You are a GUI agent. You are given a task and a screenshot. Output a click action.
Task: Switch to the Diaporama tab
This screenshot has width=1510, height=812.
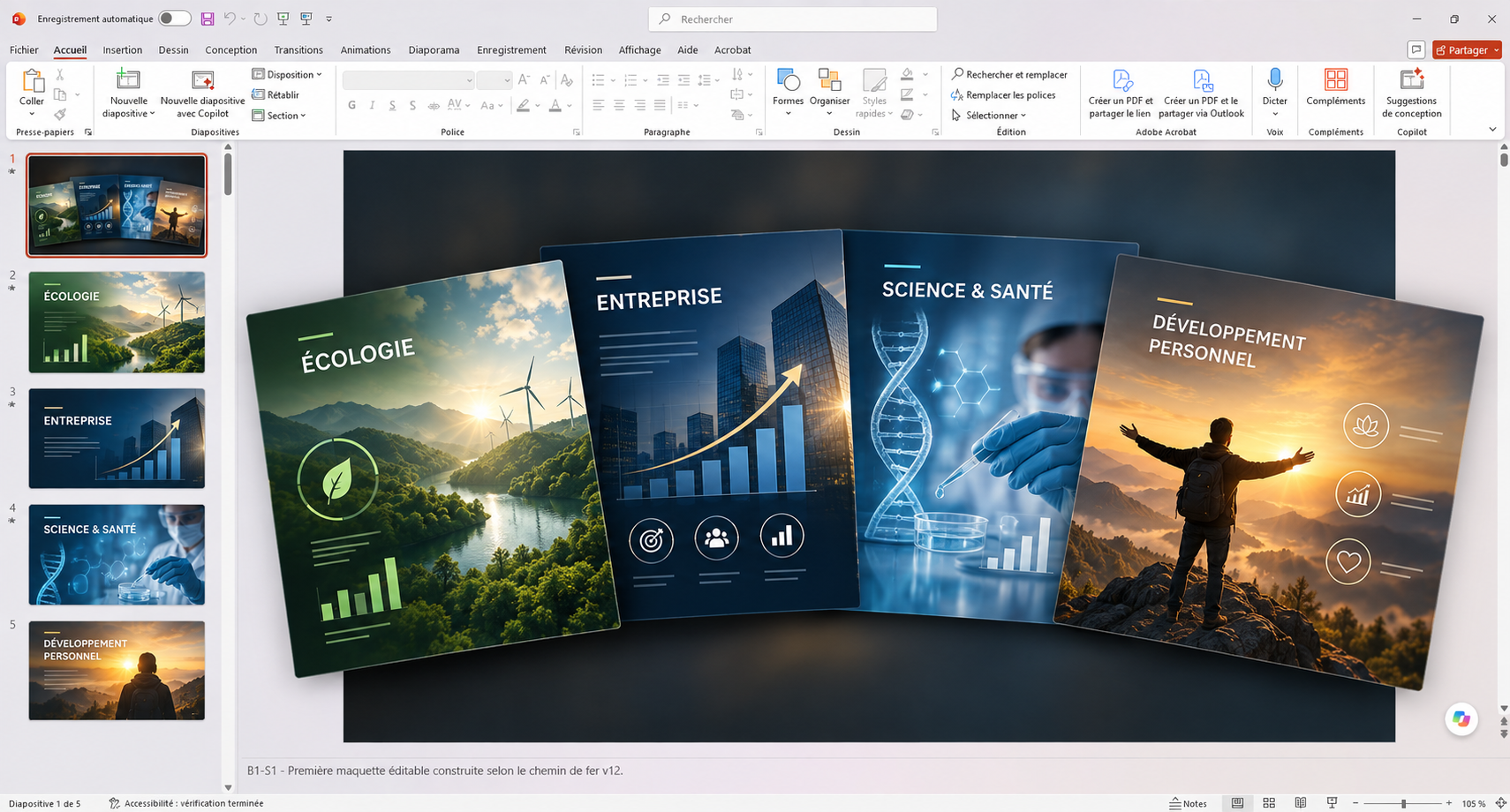point(434,49)
